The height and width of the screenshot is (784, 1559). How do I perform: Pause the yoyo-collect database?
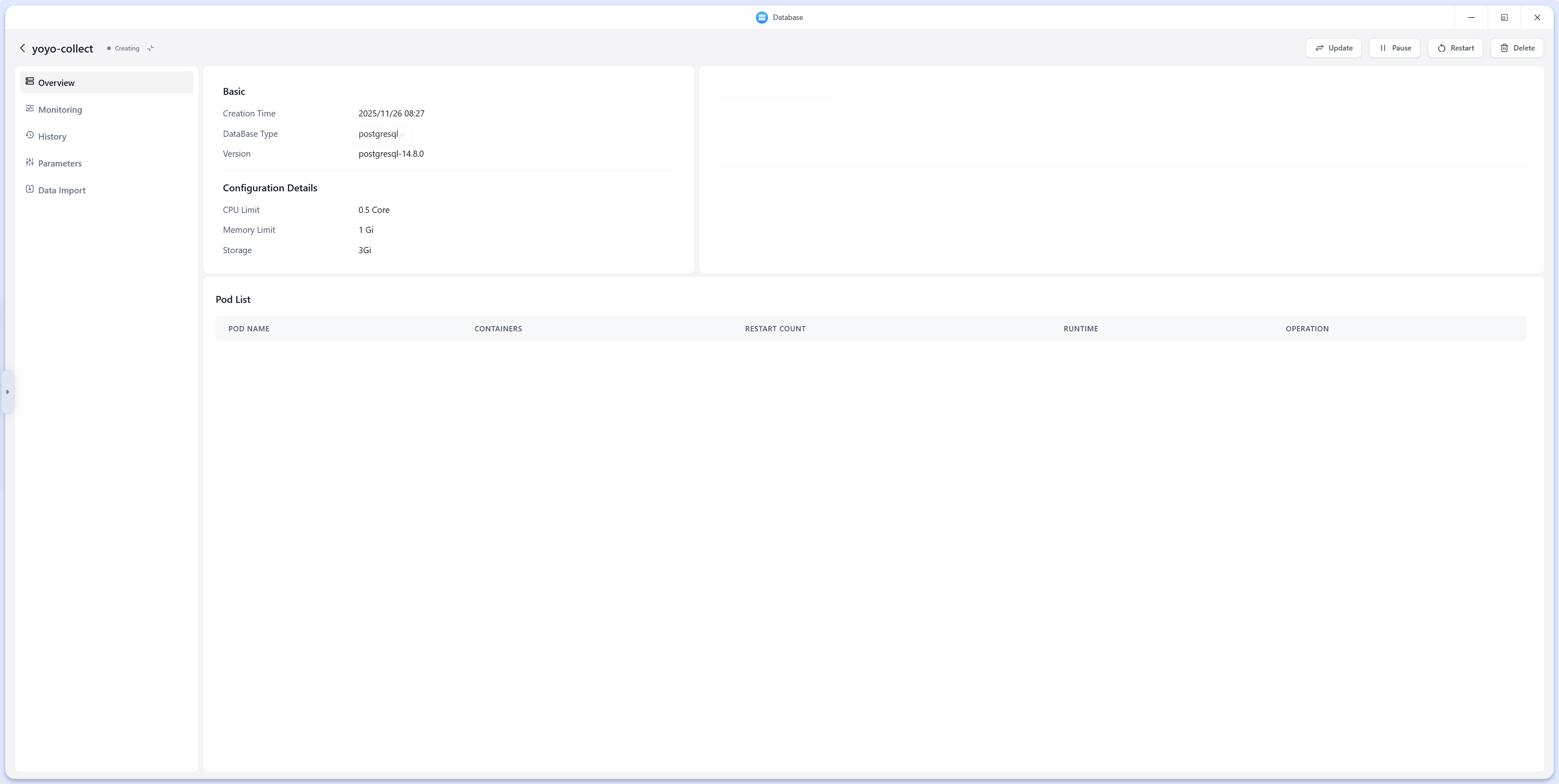1394,48
